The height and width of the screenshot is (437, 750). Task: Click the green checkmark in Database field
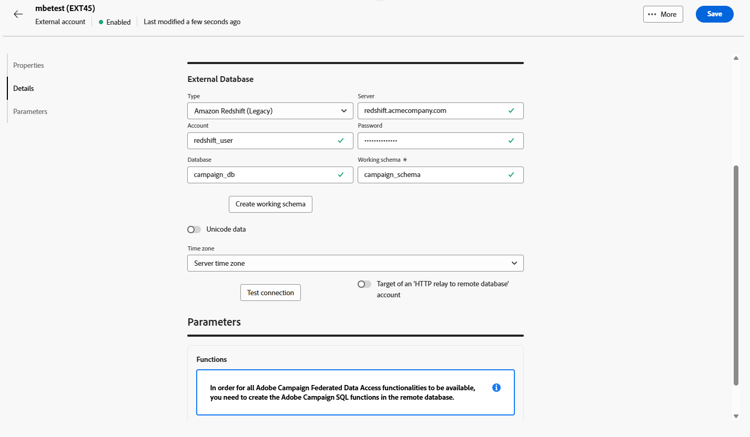341,175
